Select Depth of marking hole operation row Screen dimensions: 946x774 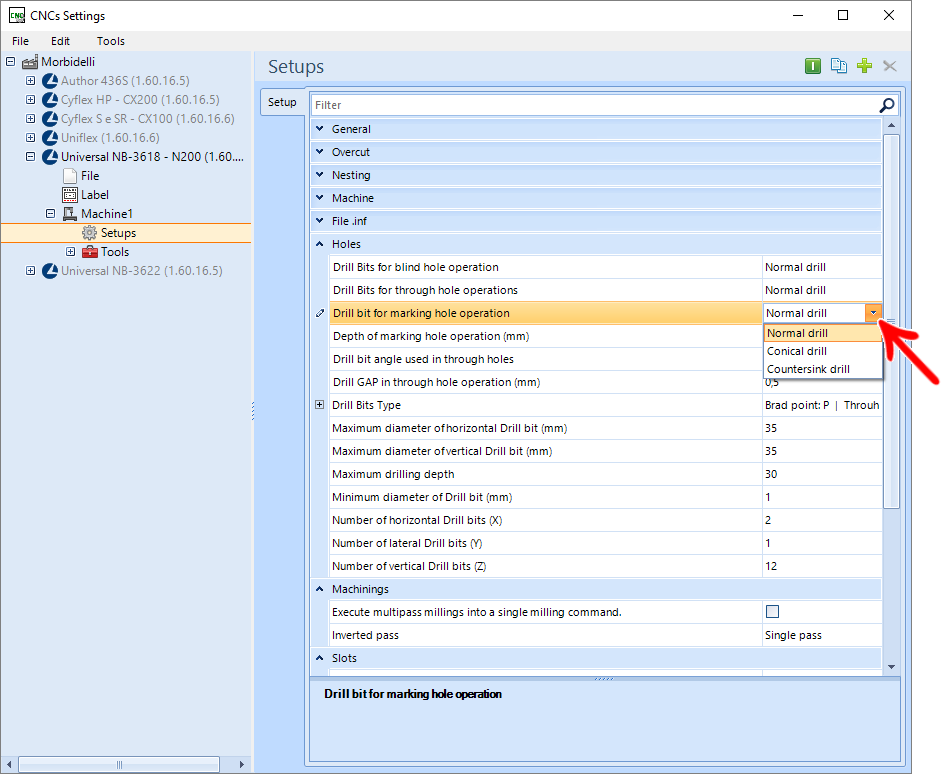[546, 336]
